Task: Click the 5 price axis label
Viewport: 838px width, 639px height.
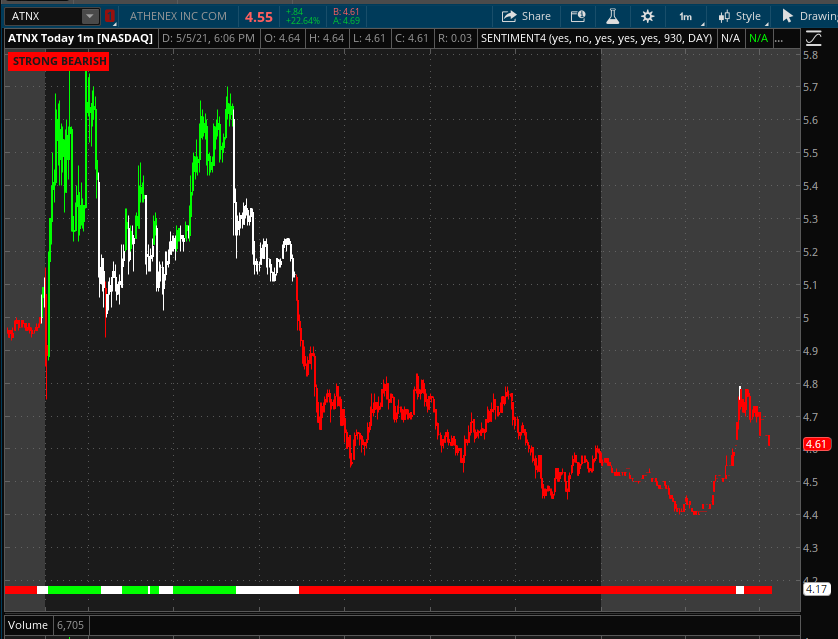Action: point(806,318)
